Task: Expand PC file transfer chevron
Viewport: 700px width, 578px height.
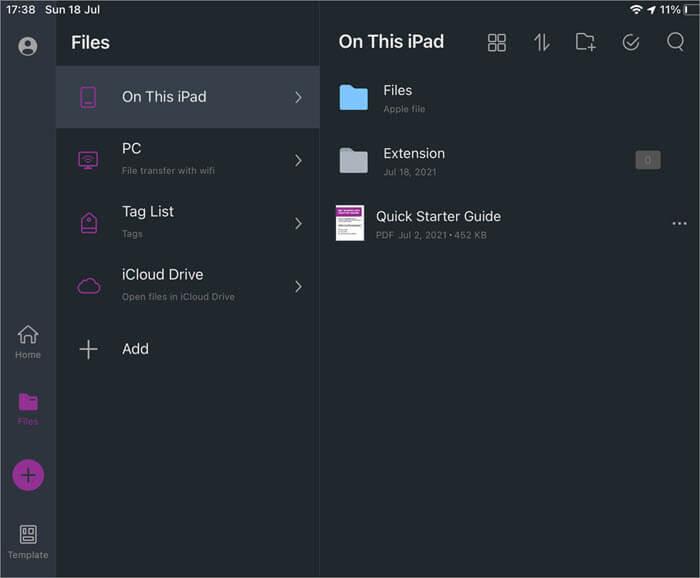Action: tap(298, 160)
